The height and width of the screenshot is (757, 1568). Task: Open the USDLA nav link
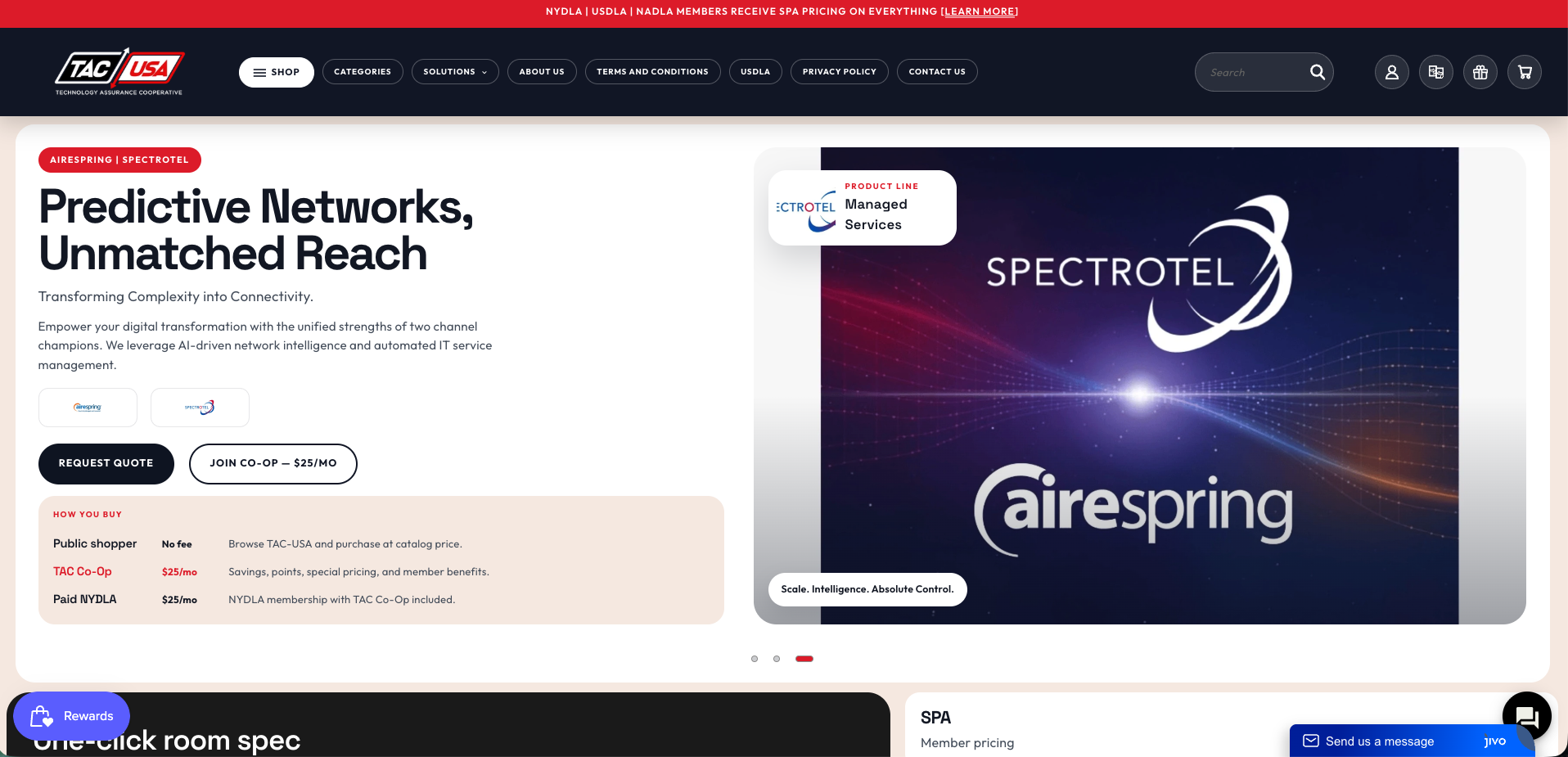(755, 72)
